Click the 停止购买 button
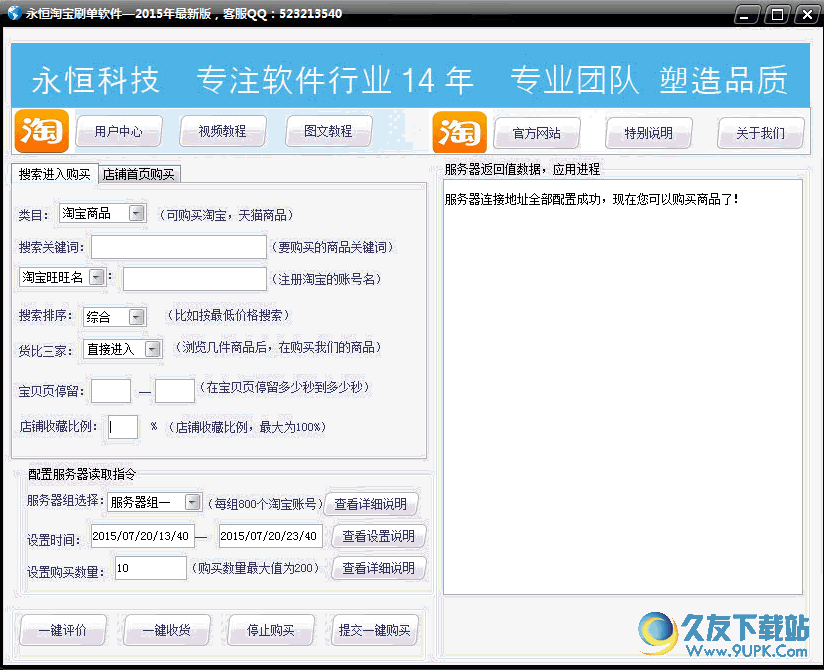The height and width of the screenshot is (670, 824). pos(271,630)
